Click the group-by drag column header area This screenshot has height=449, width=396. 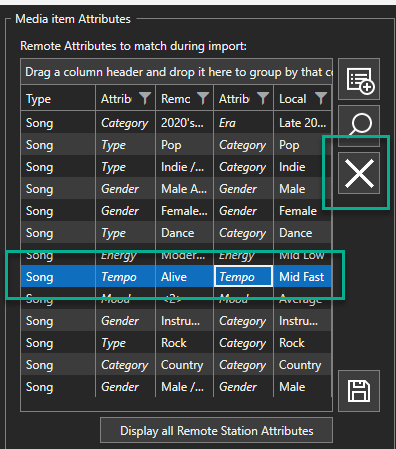(x=177, y=72)
